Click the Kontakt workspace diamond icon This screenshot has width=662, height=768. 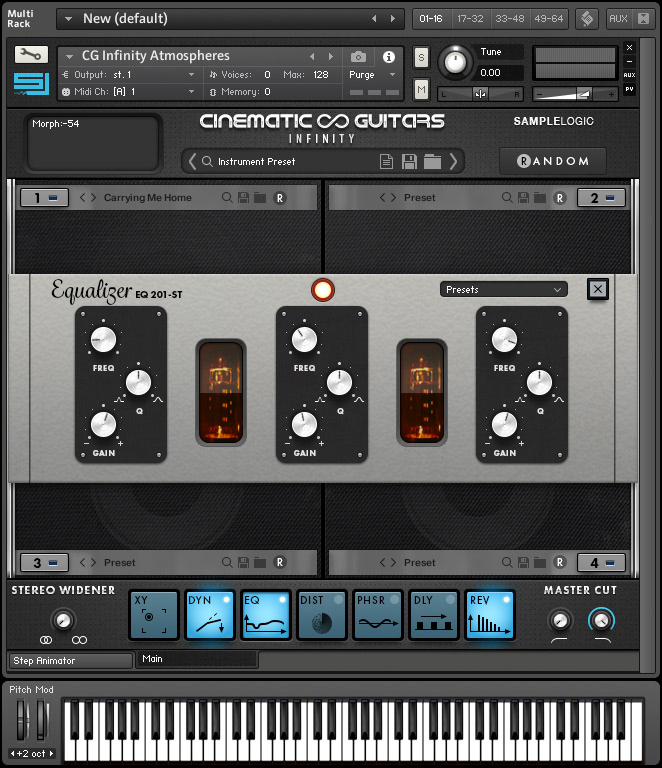pyautogui.click(x=587, y=19)
